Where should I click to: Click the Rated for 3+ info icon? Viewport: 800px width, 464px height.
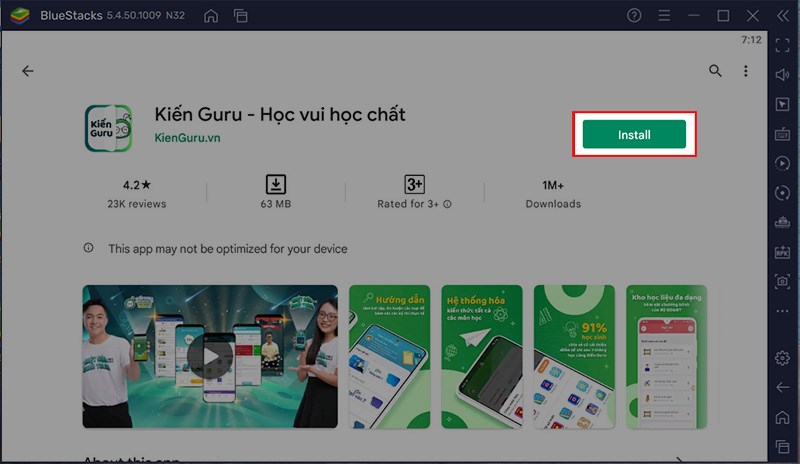pos(447,204)
